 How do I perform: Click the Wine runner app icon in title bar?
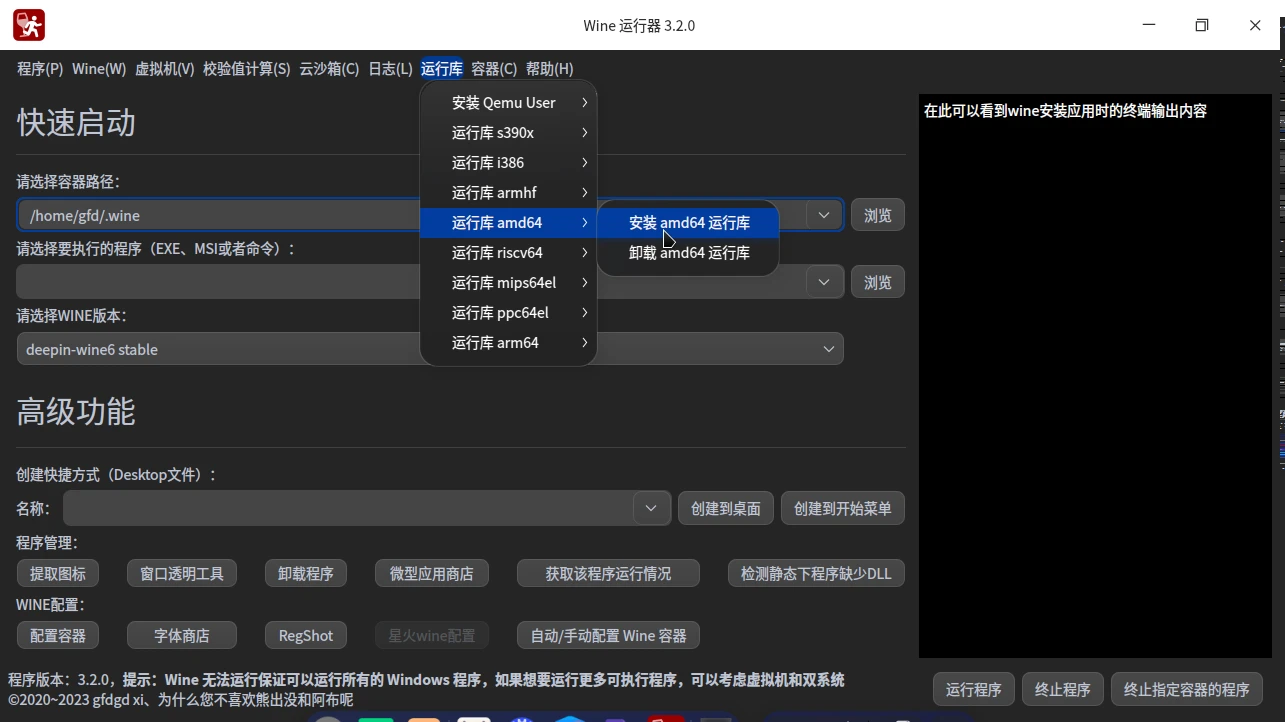[28, 25]
